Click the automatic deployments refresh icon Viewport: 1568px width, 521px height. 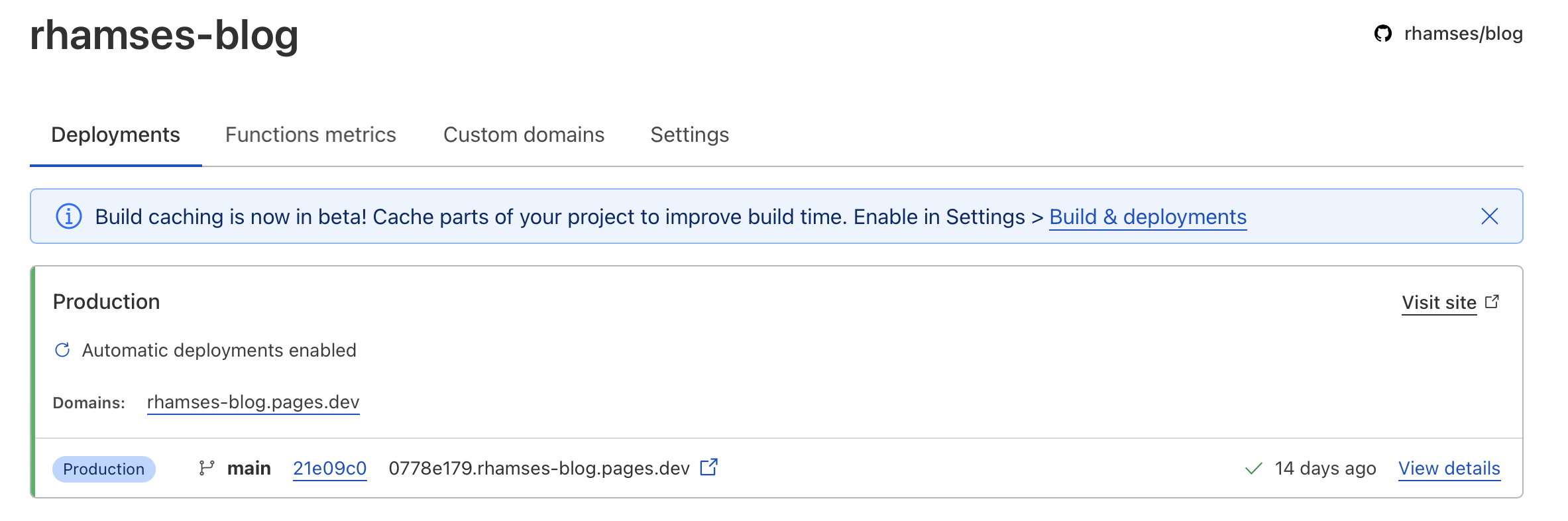pos(62,350)
